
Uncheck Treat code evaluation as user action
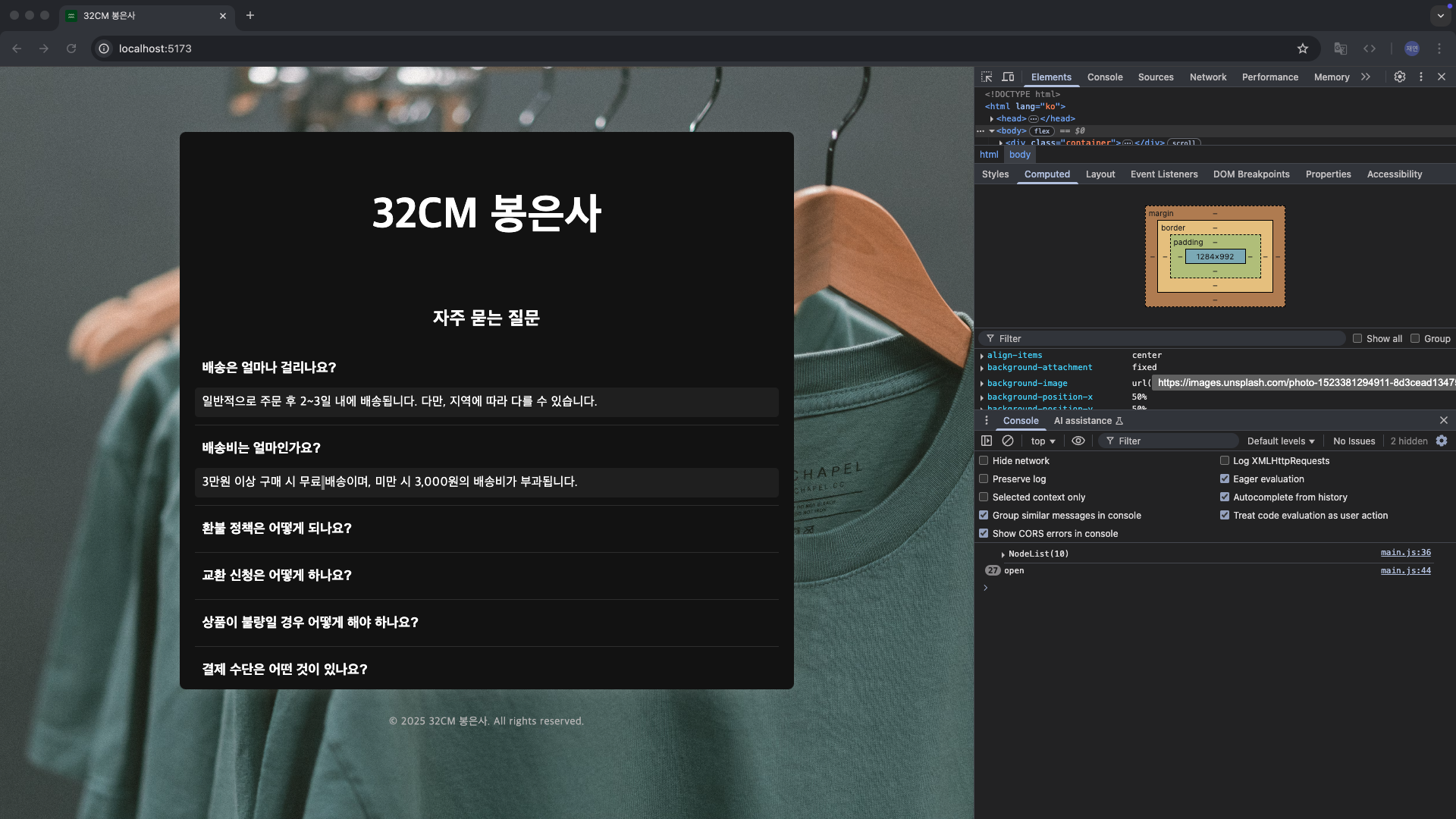1225,515
